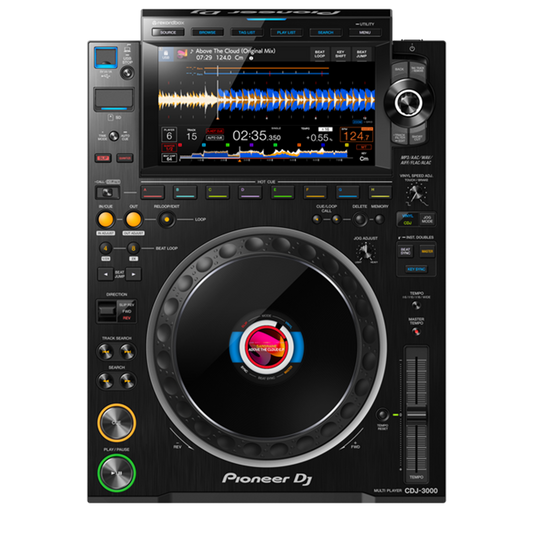533x533 pixels.
Task: Click the power icon at top right
Action: (x=412, y=48)
